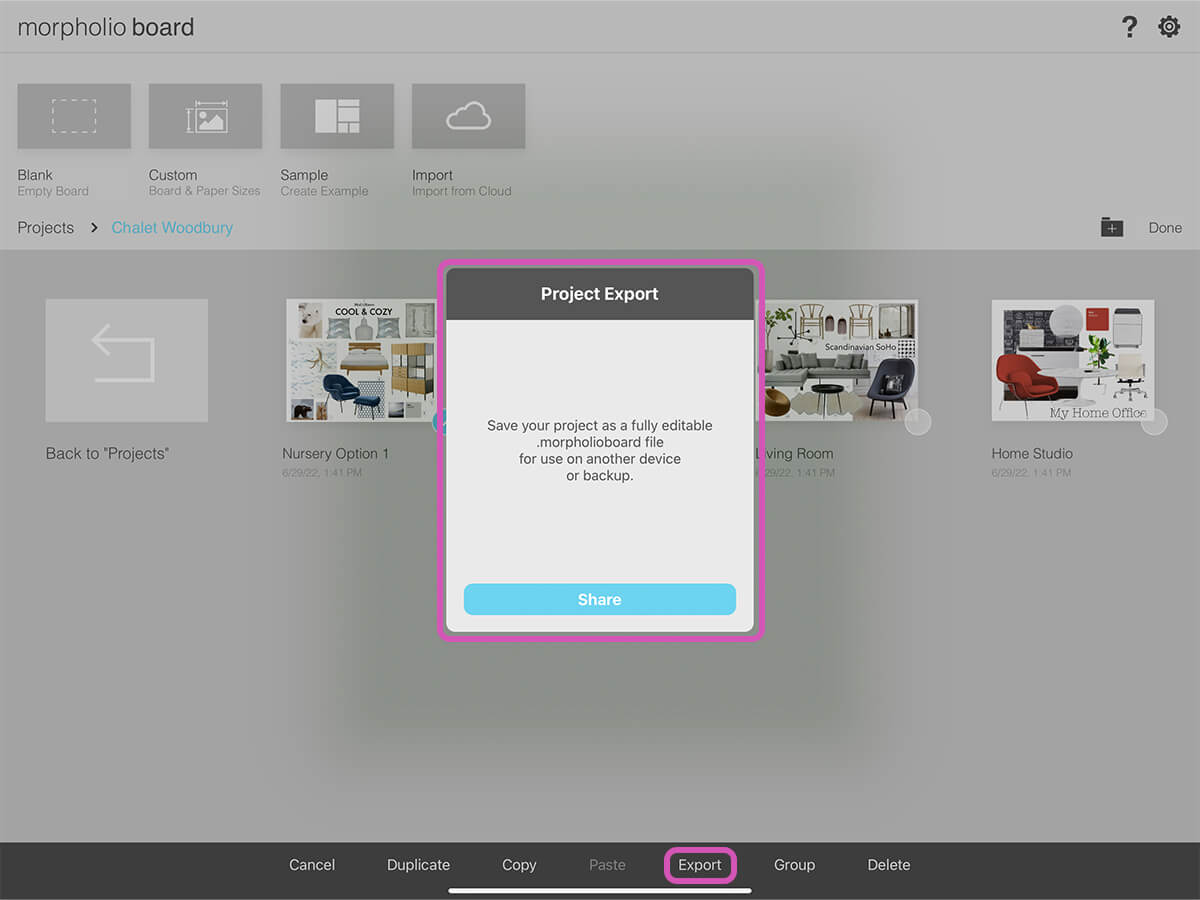
Task: Toggle selection circle on Living Room board
Action: pyautogui.click(x=918, y=422)
